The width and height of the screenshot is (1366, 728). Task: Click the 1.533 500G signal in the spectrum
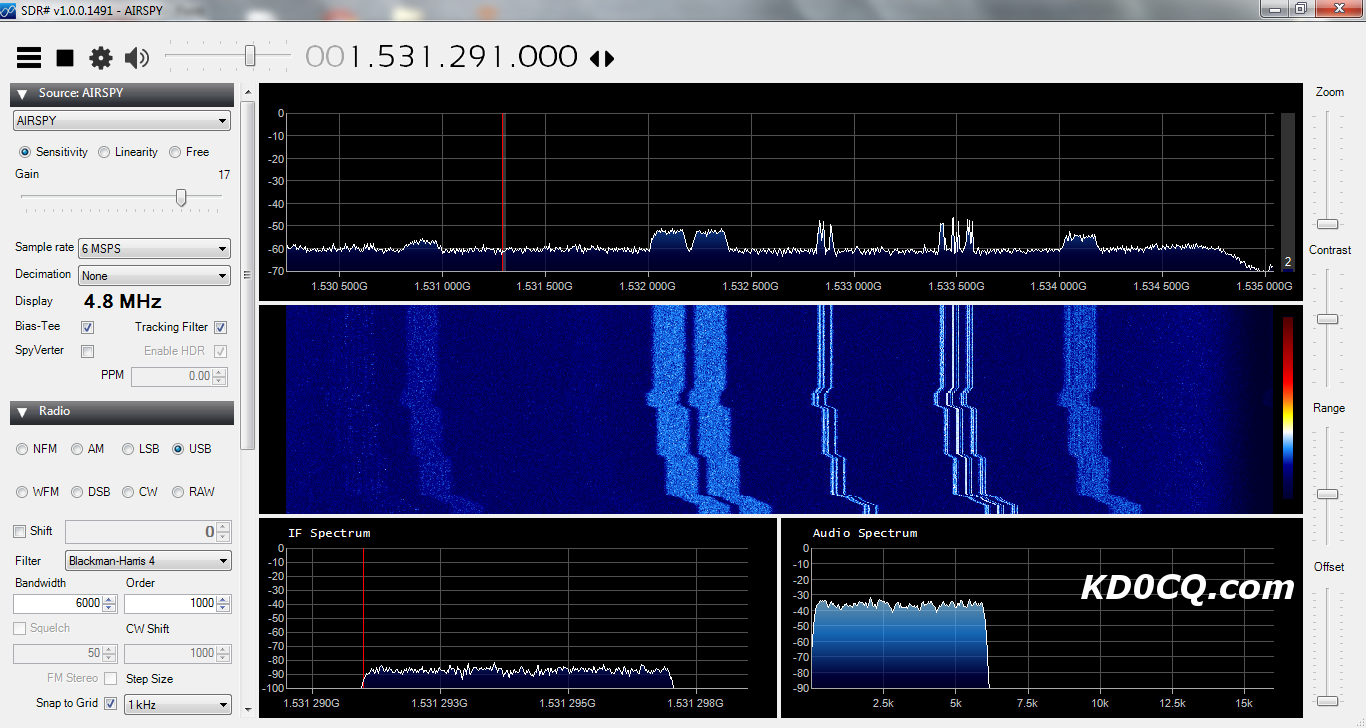pos(956,236)
